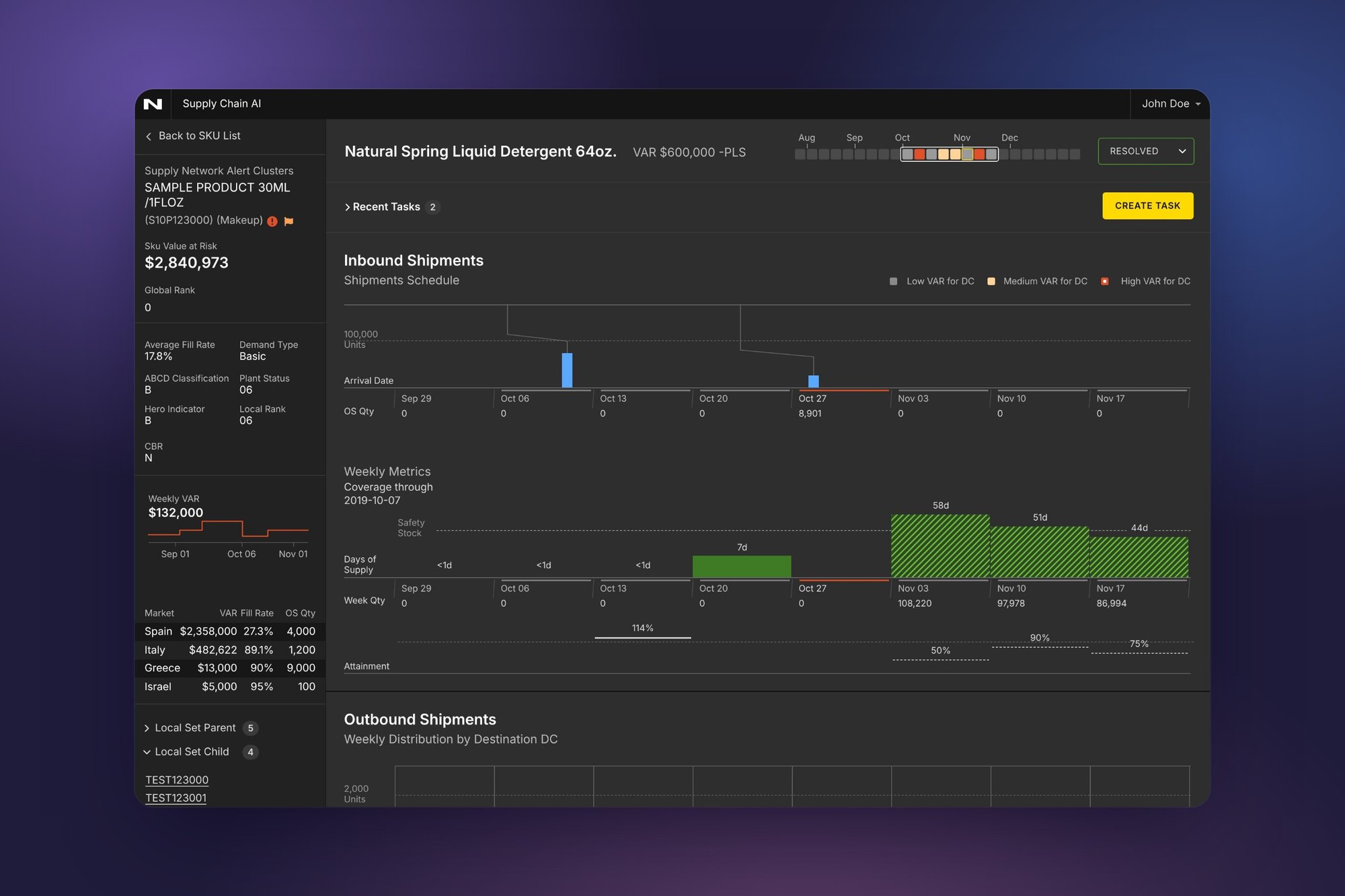The image size is (1345, 896).
Task: Click the Medium VAR for DC legend swatch
Action: (991, 282)
